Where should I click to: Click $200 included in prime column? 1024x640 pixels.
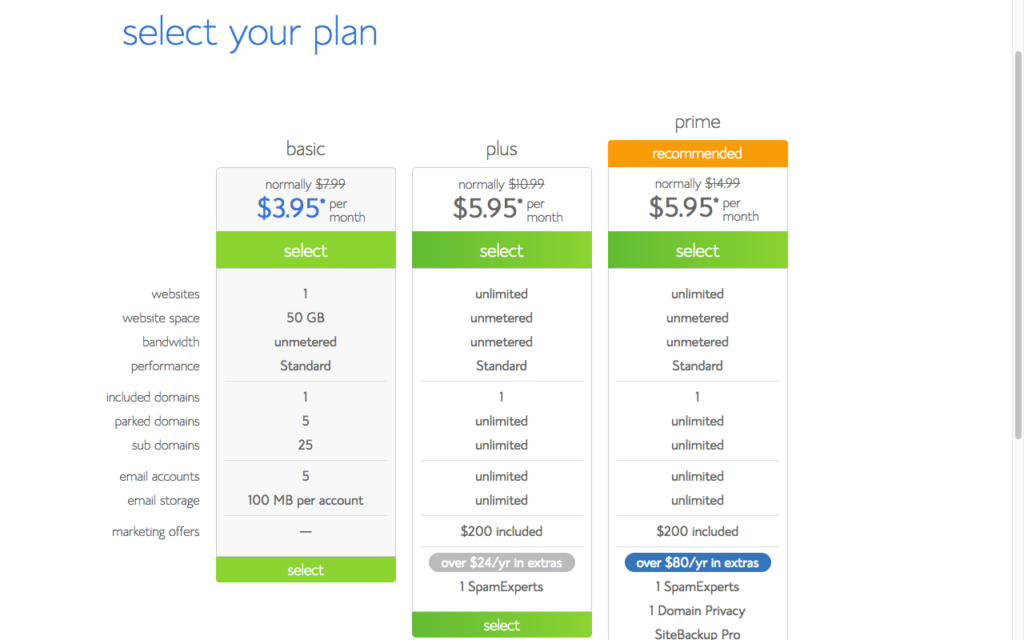(697, 532)
